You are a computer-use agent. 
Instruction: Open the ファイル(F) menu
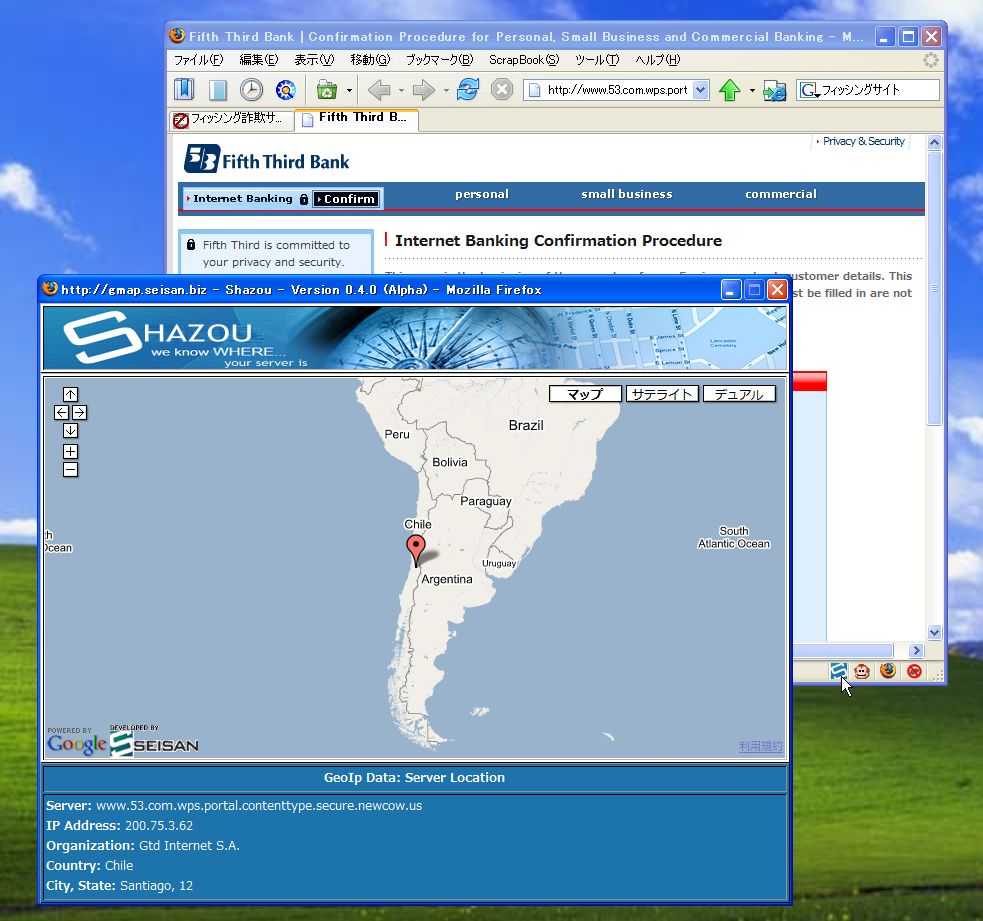198,60
